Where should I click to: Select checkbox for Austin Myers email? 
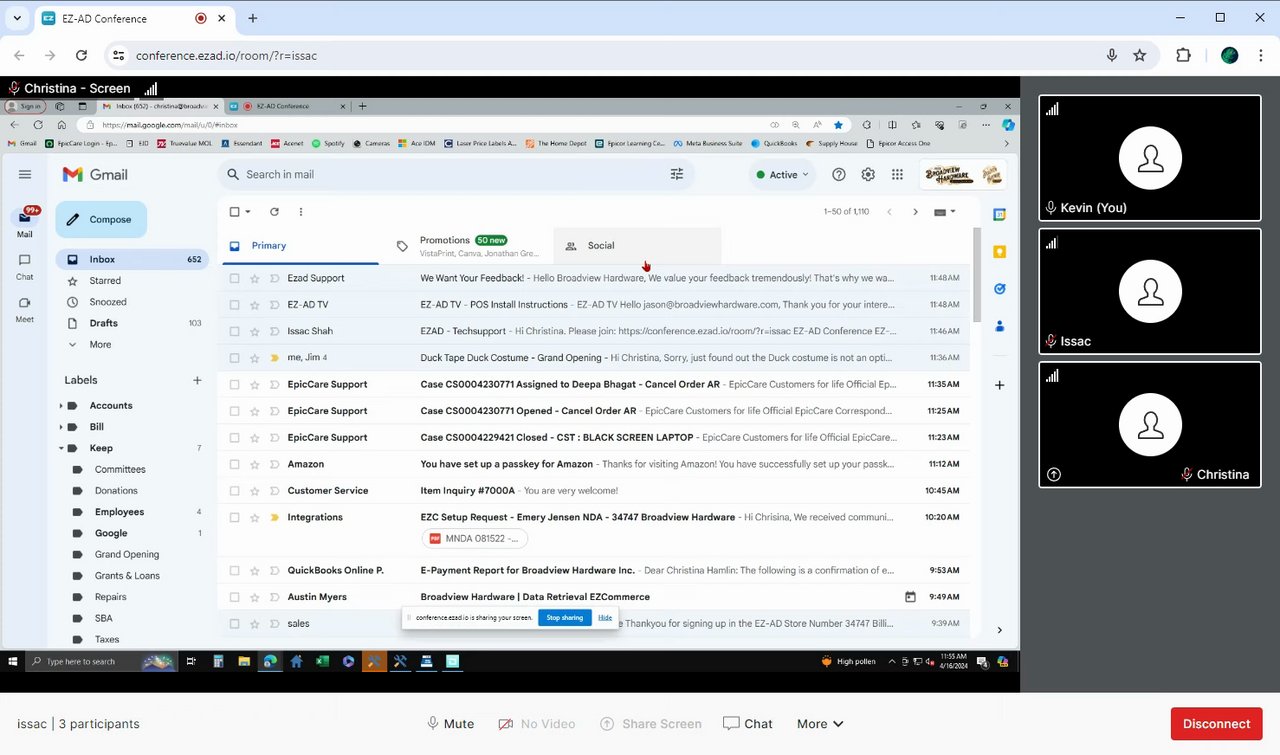point(235,597)
